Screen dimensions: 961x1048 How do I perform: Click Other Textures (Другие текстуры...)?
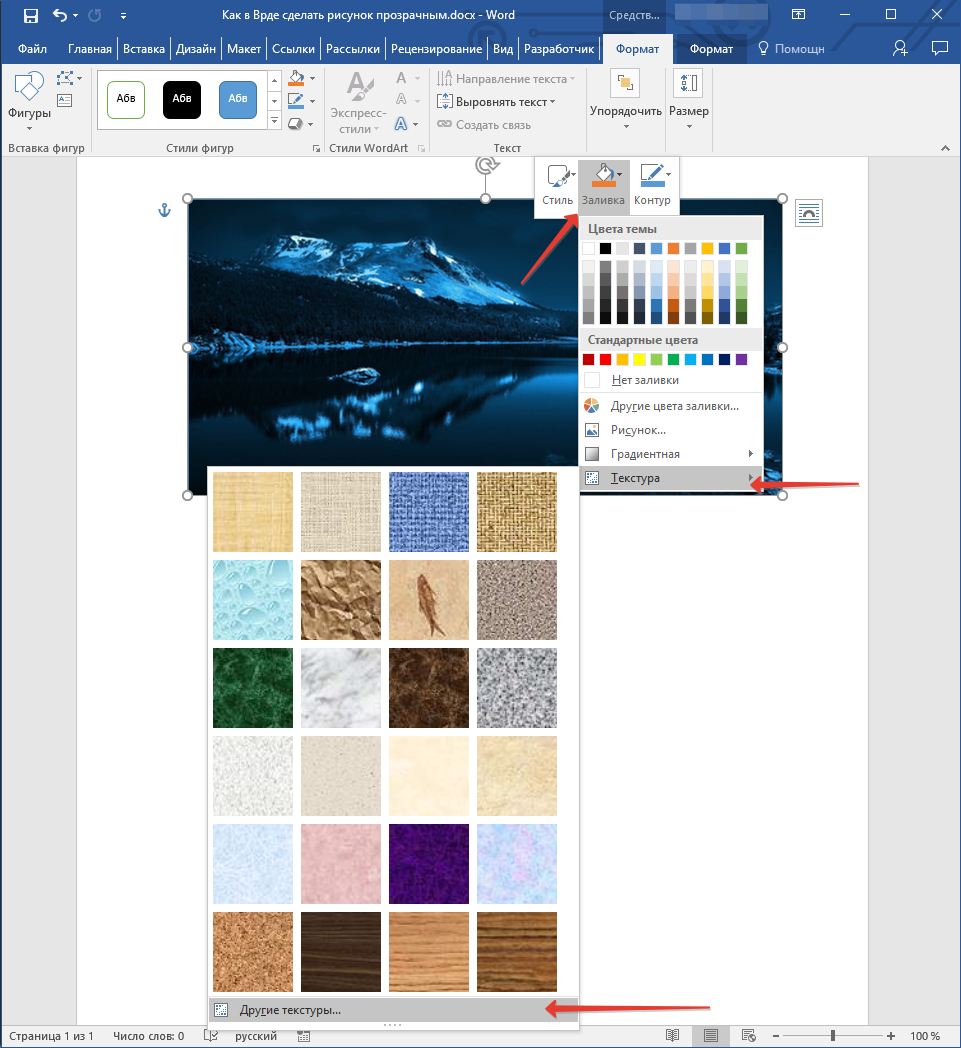[x=290, y=1010]
